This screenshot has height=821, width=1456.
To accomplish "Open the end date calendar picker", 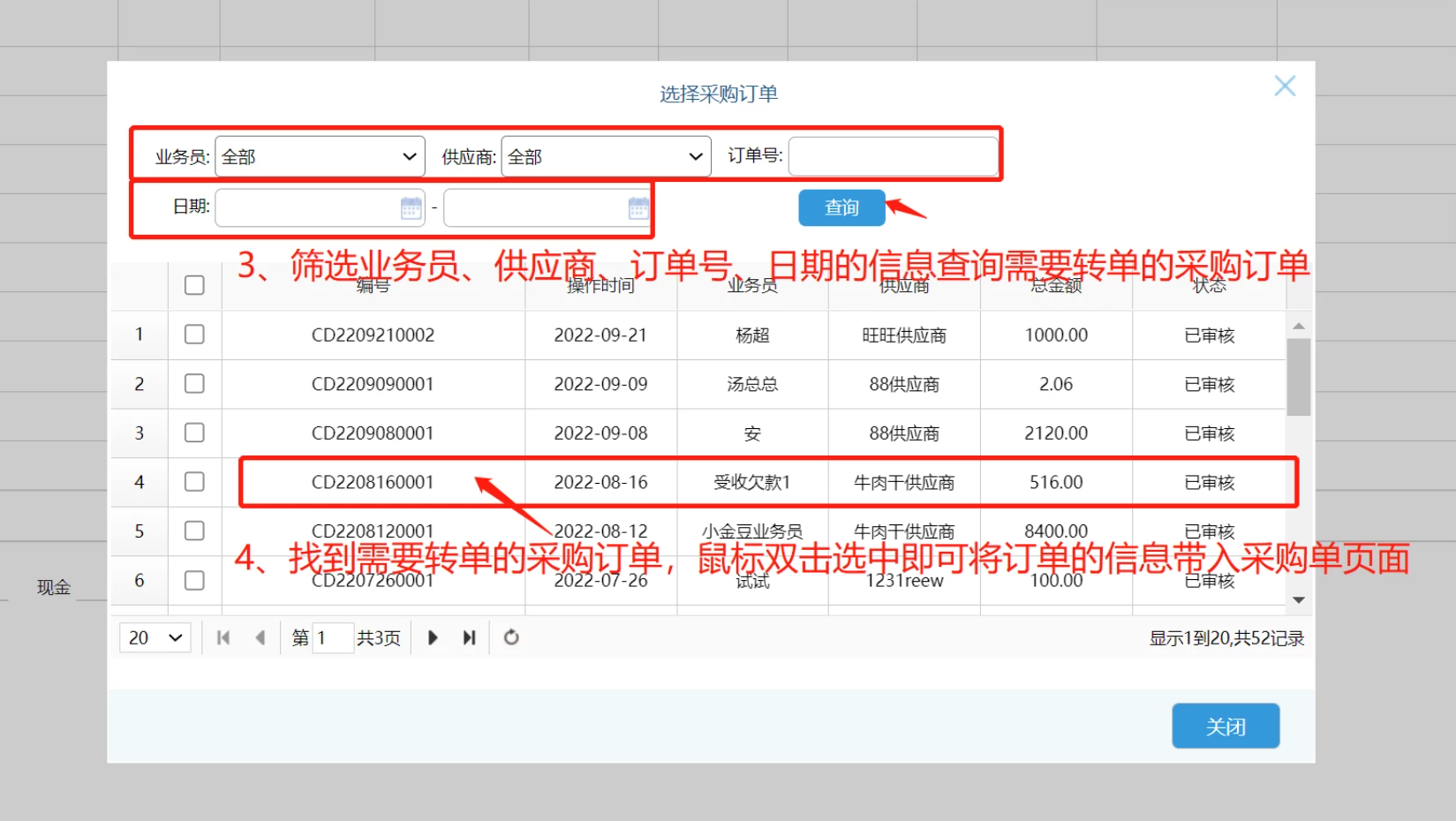I will [x=638, y=208].
